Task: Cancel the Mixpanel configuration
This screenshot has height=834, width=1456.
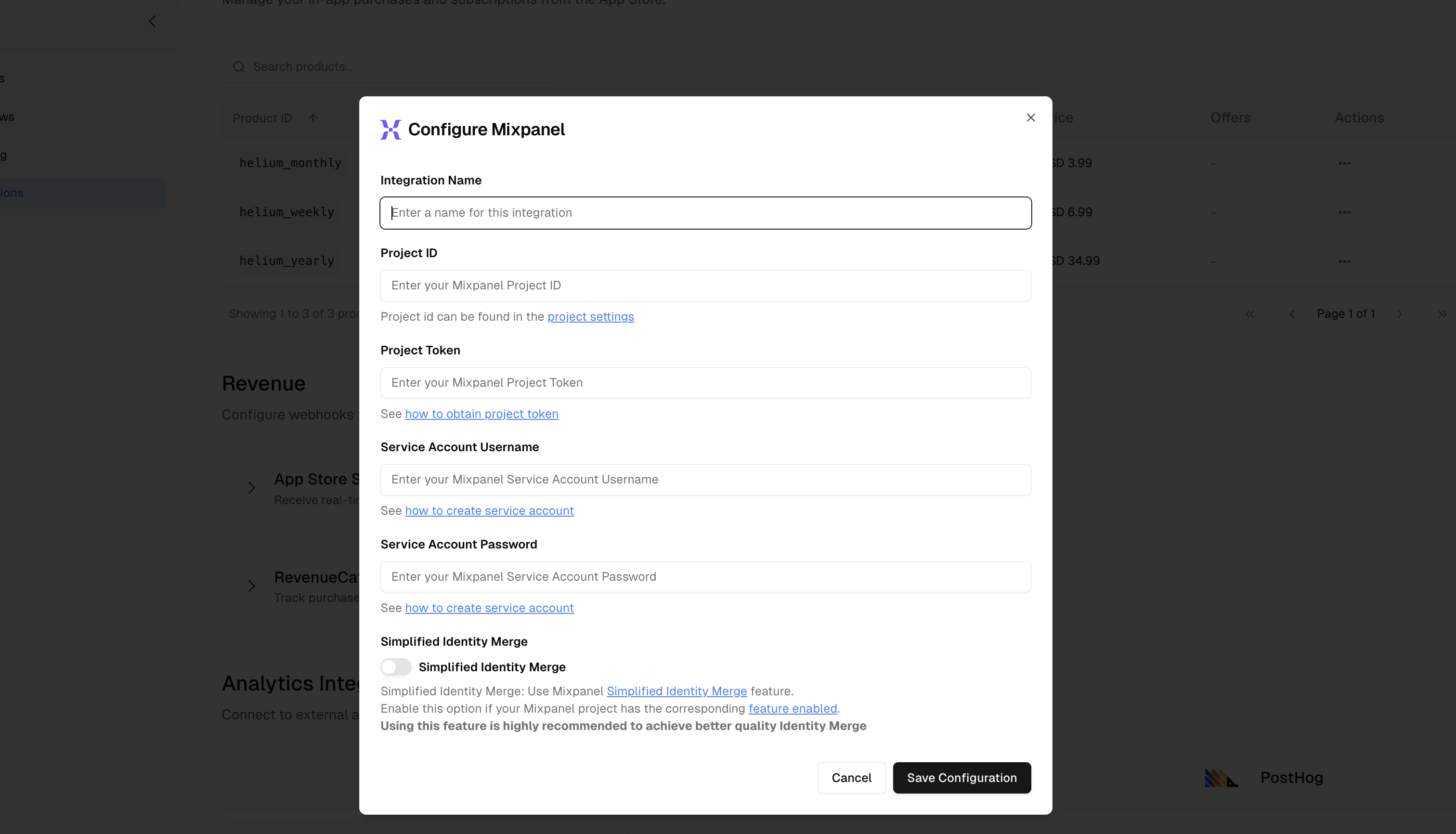Action: coord(851,777)
